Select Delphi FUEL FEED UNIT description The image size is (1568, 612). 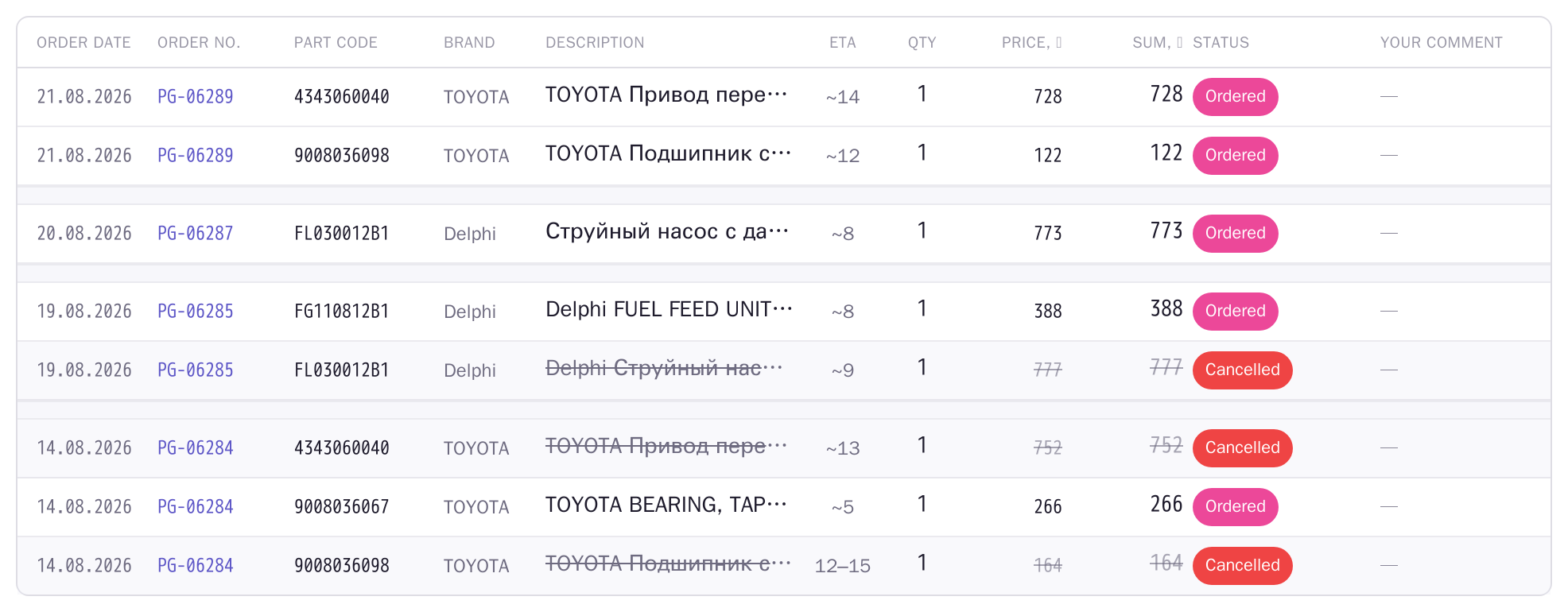click(669, 309)
